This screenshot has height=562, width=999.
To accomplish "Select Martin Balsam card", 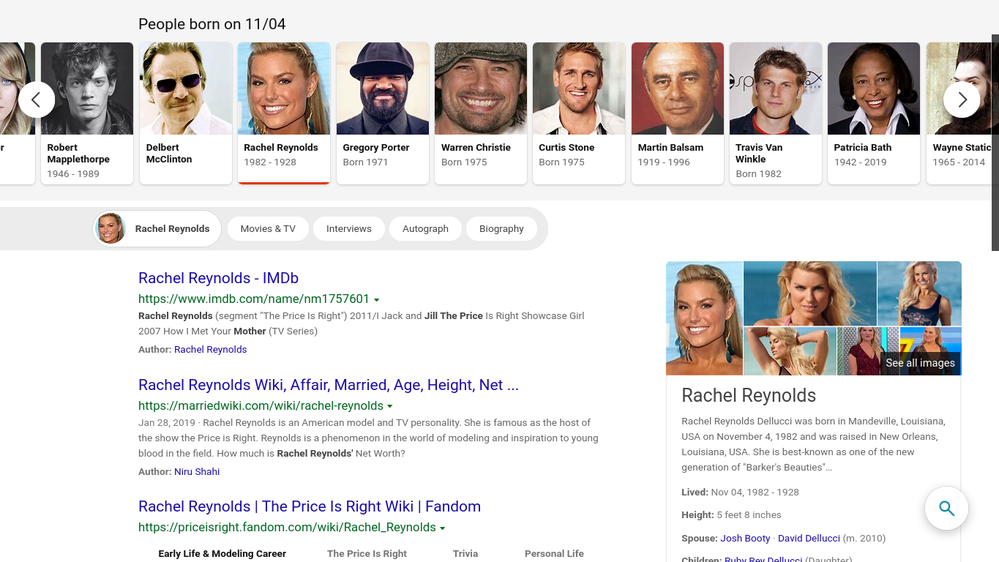I will (x=677, y=113).
